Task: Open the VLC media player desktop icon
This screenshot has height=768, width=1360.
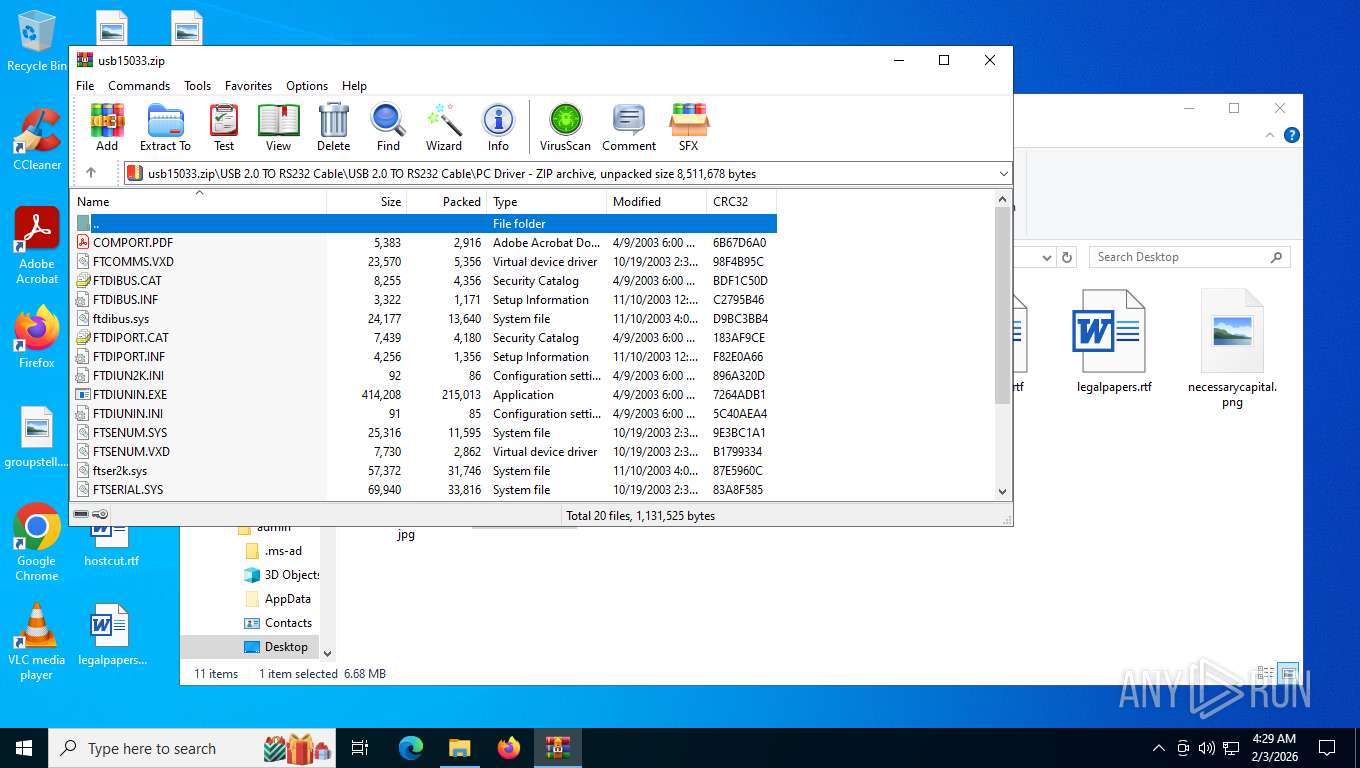Action: point(37,641)
